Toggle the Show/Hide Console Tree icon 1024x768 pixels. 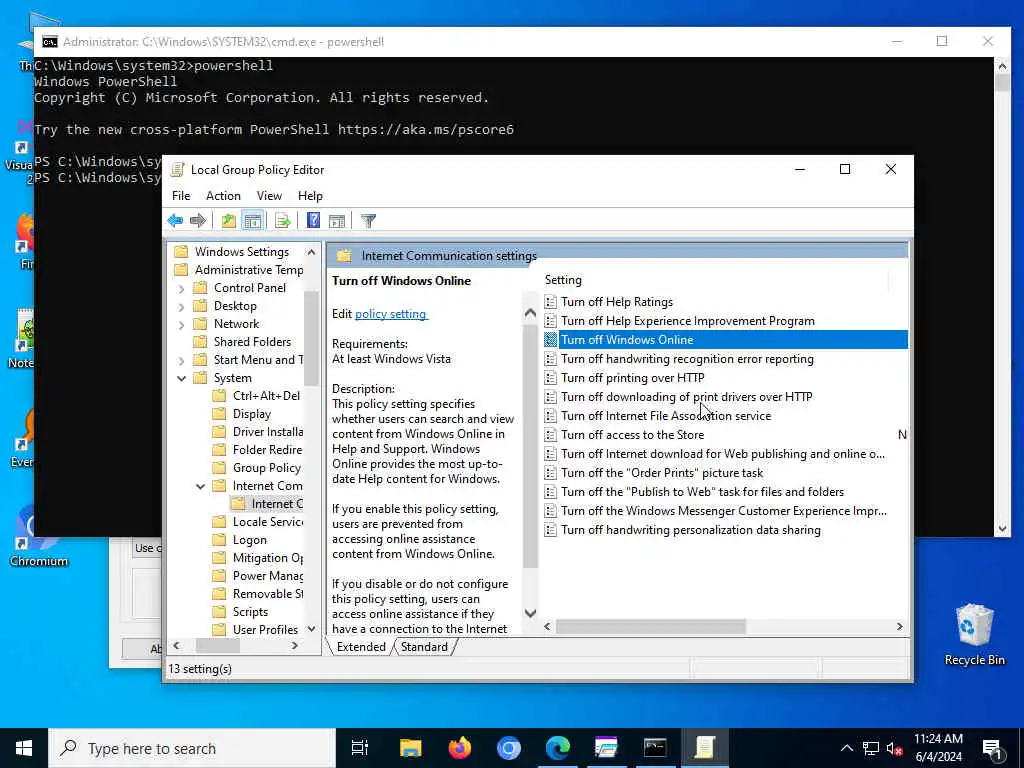[252, 221]
